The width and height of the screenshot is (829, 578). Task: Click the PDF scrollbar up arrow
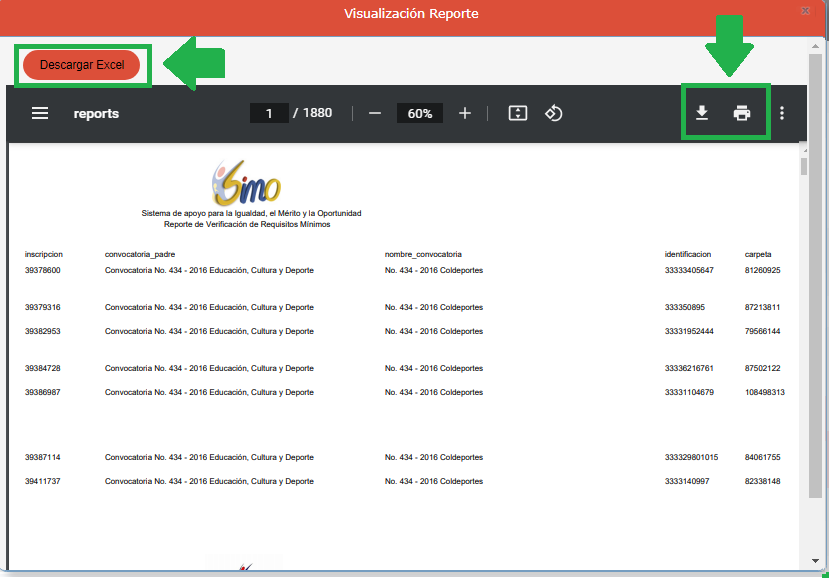pos(803,150)
